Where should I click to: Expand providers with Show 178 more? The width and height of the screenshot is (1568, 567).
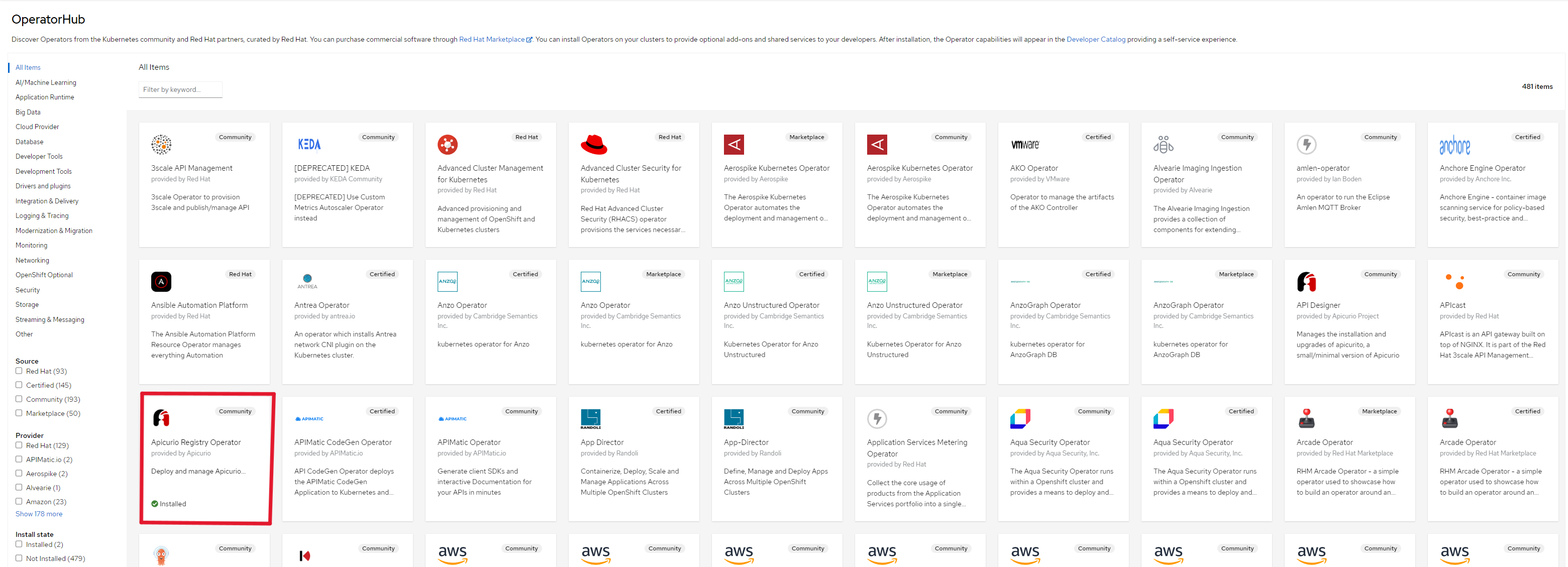pyautogui.click(x=38, y=514)
